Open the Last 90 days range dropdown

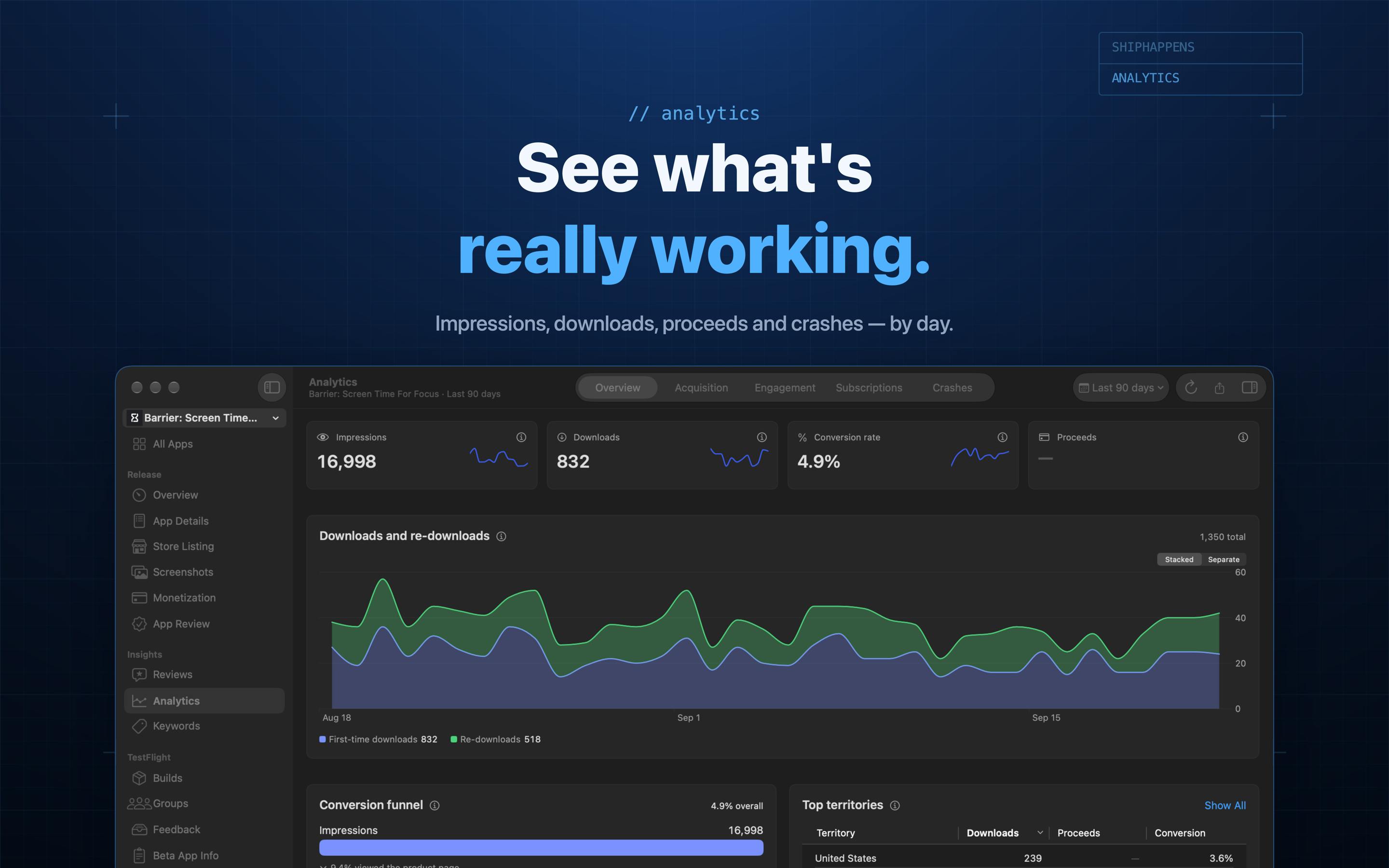(1120, 388)
